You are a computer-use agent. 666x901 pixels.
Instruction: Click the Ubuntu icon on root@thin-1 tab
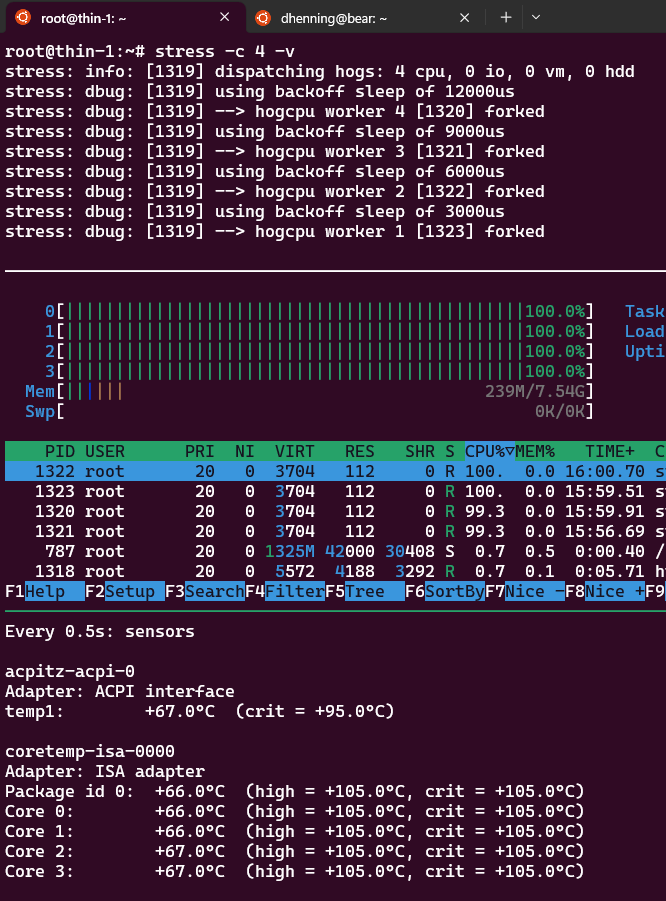[x=23, y=18]
